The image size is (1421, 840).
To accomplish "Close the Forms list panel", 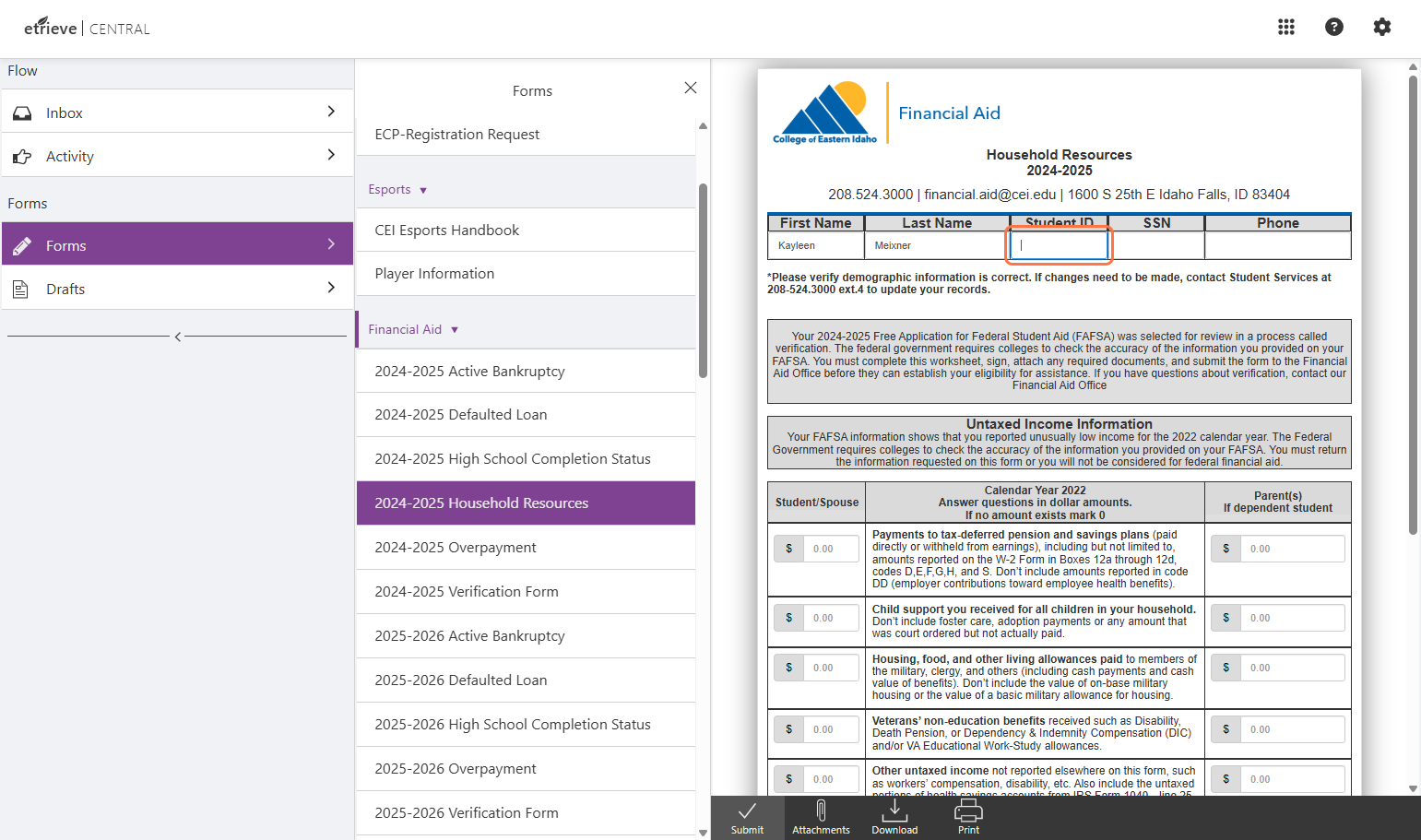I will [691, 88].
